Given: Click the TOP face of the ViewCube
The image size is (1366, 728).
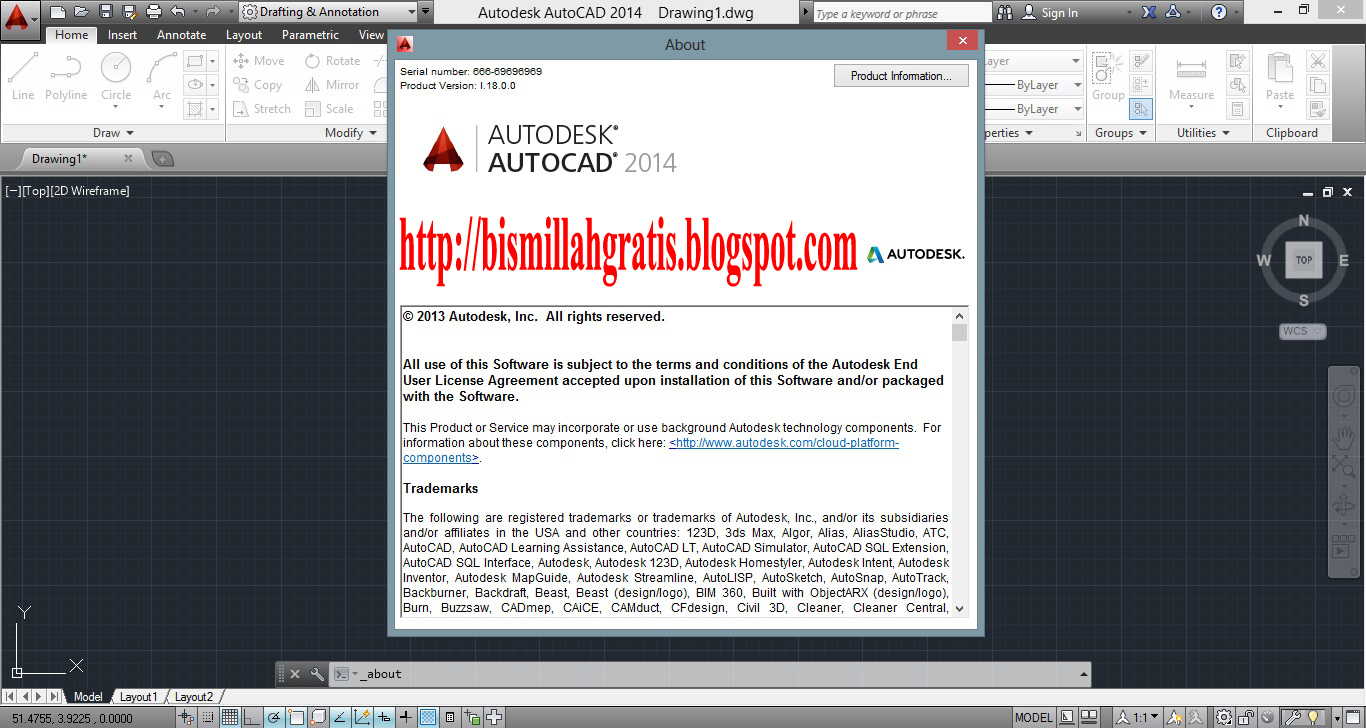Looking at the screenshot, I should [1304, 260].
